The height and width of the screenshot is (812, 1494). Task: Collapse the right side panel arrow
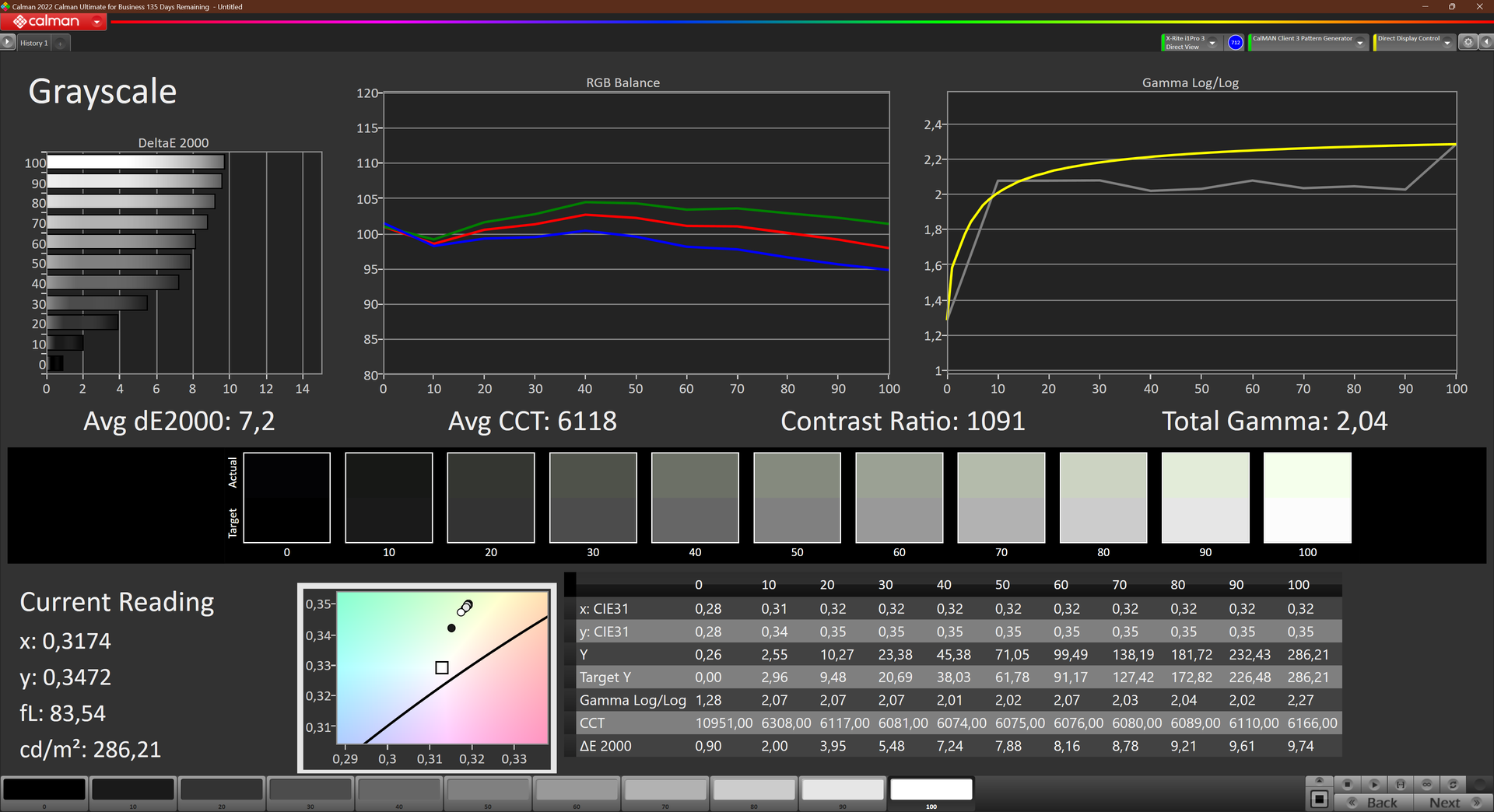pos(1485,43)
